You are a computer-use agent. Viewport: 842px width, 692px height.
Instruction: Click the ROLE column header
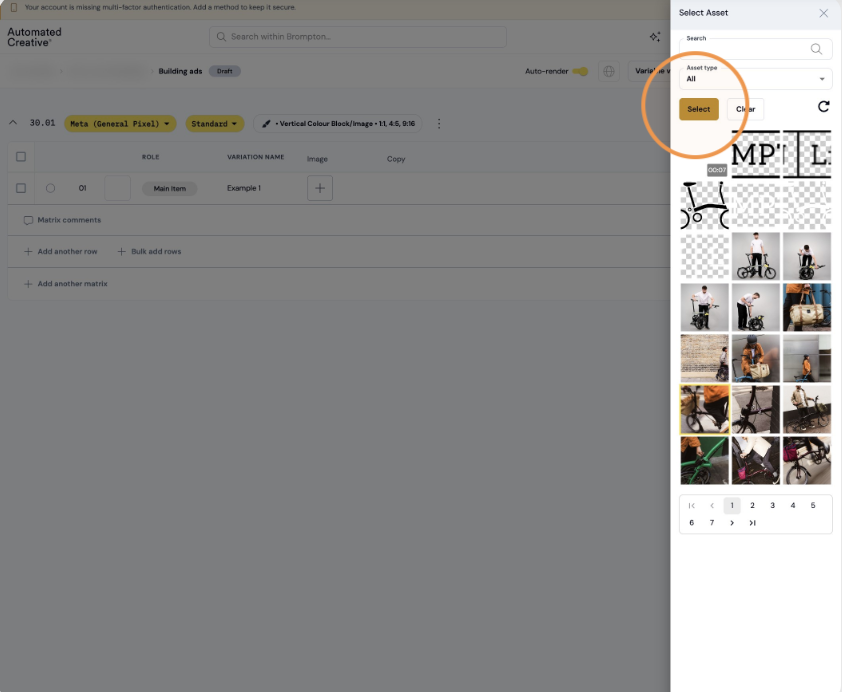coord(150,157)
